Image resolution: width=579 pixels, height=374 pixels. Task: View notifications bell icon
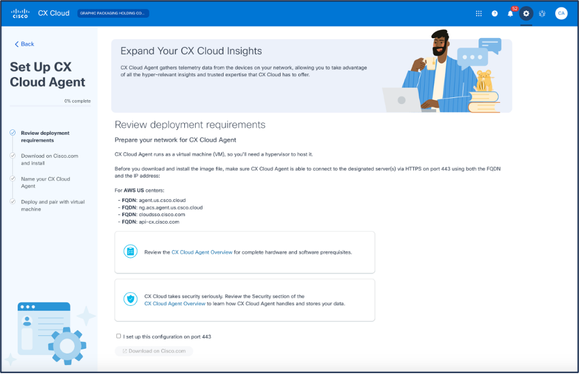pyautogui.click(x=510, y=14)
